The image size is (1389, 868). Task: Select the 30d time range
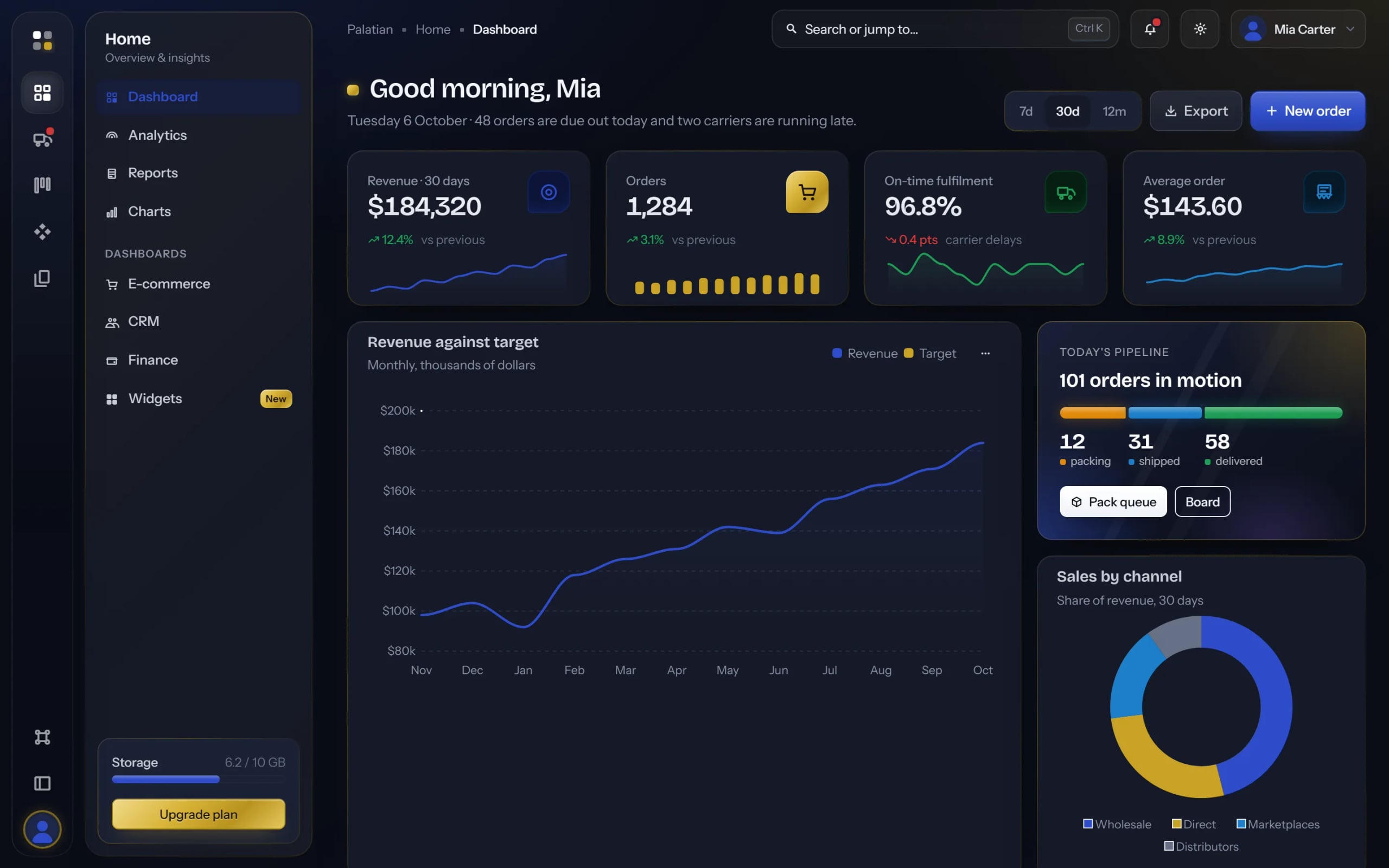click(x=1068, y=111)
